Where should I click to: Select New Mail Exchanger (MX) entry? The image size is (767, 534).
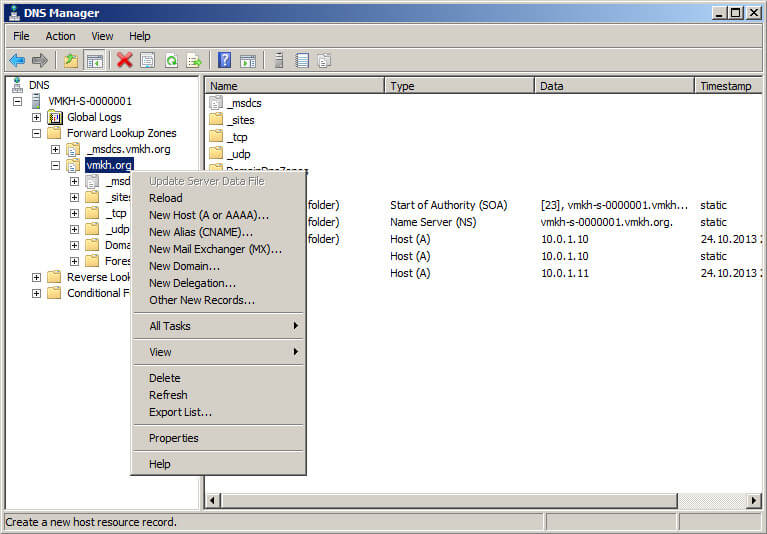[218, 249]
